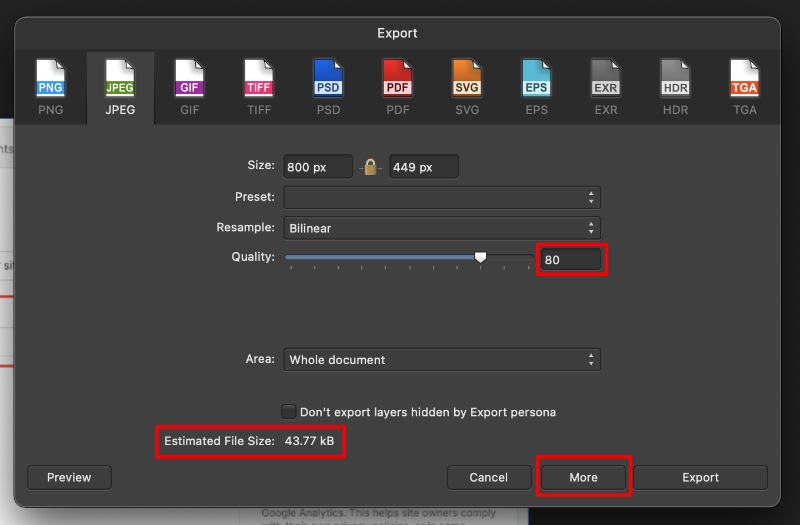
Task: Pick the EPS export format icon
Action: pyautogui.click(x=536, y=79)
